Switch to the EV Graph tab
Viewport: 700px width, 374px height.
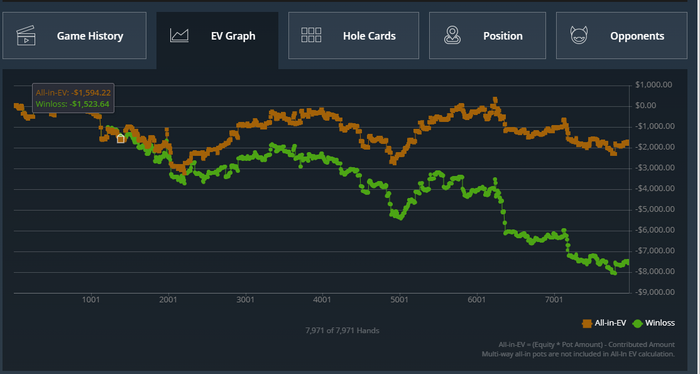click(217, 40)
